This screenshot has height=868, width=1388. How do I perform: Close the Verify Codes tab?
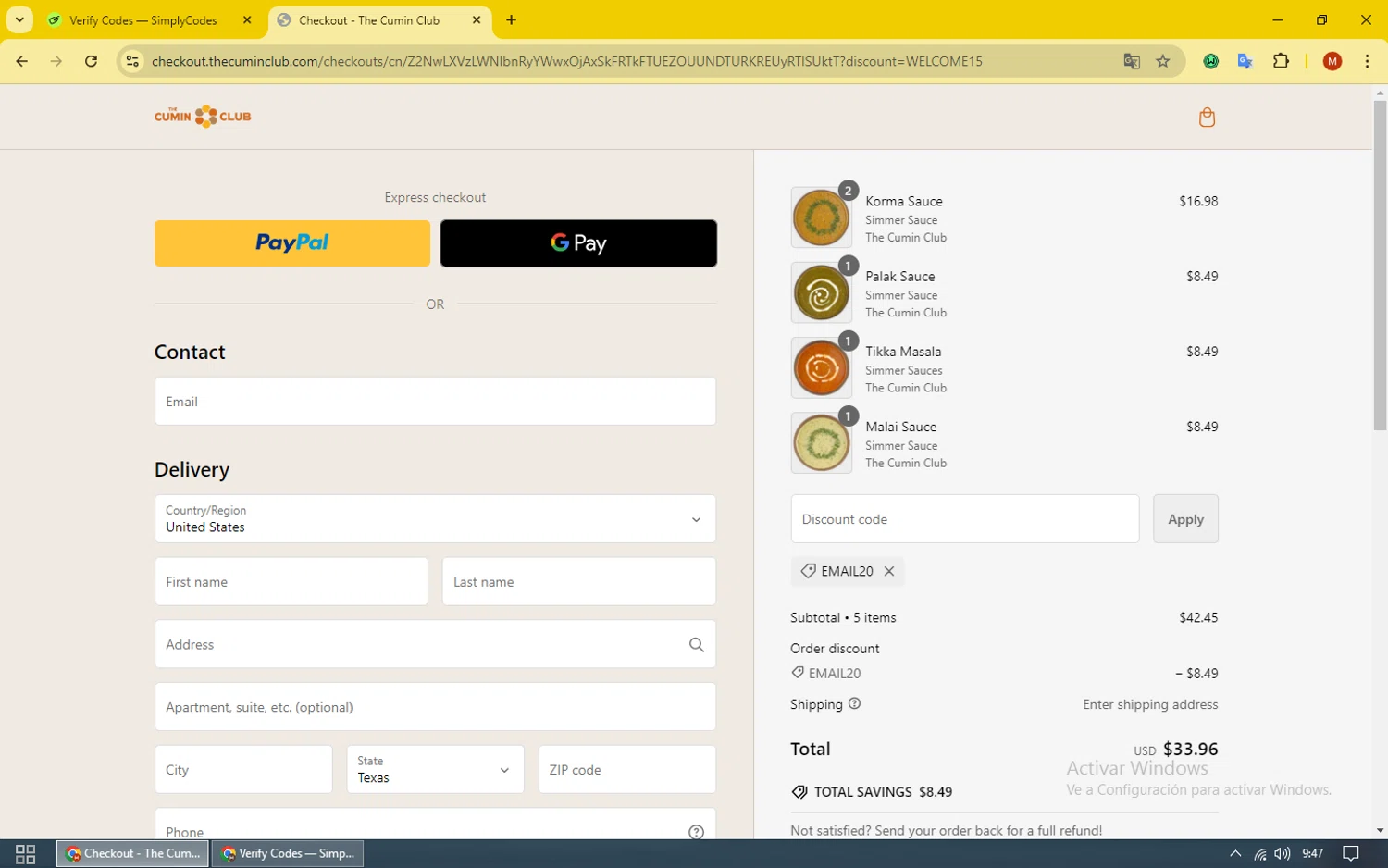tap(247, 19)
